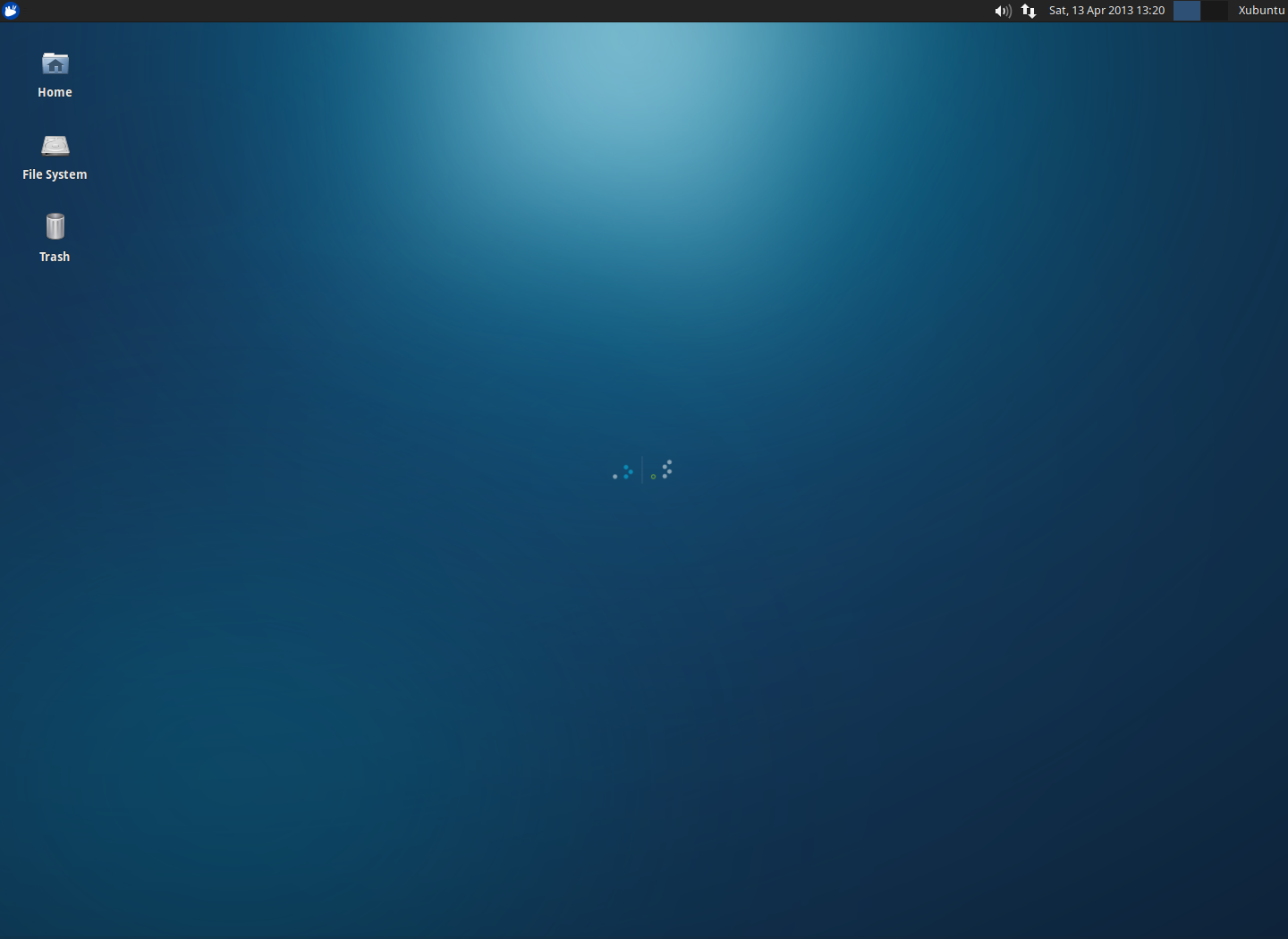Open the Xfce applications menu mouse icon
The image size is (1288, 939).
point(11,11)
